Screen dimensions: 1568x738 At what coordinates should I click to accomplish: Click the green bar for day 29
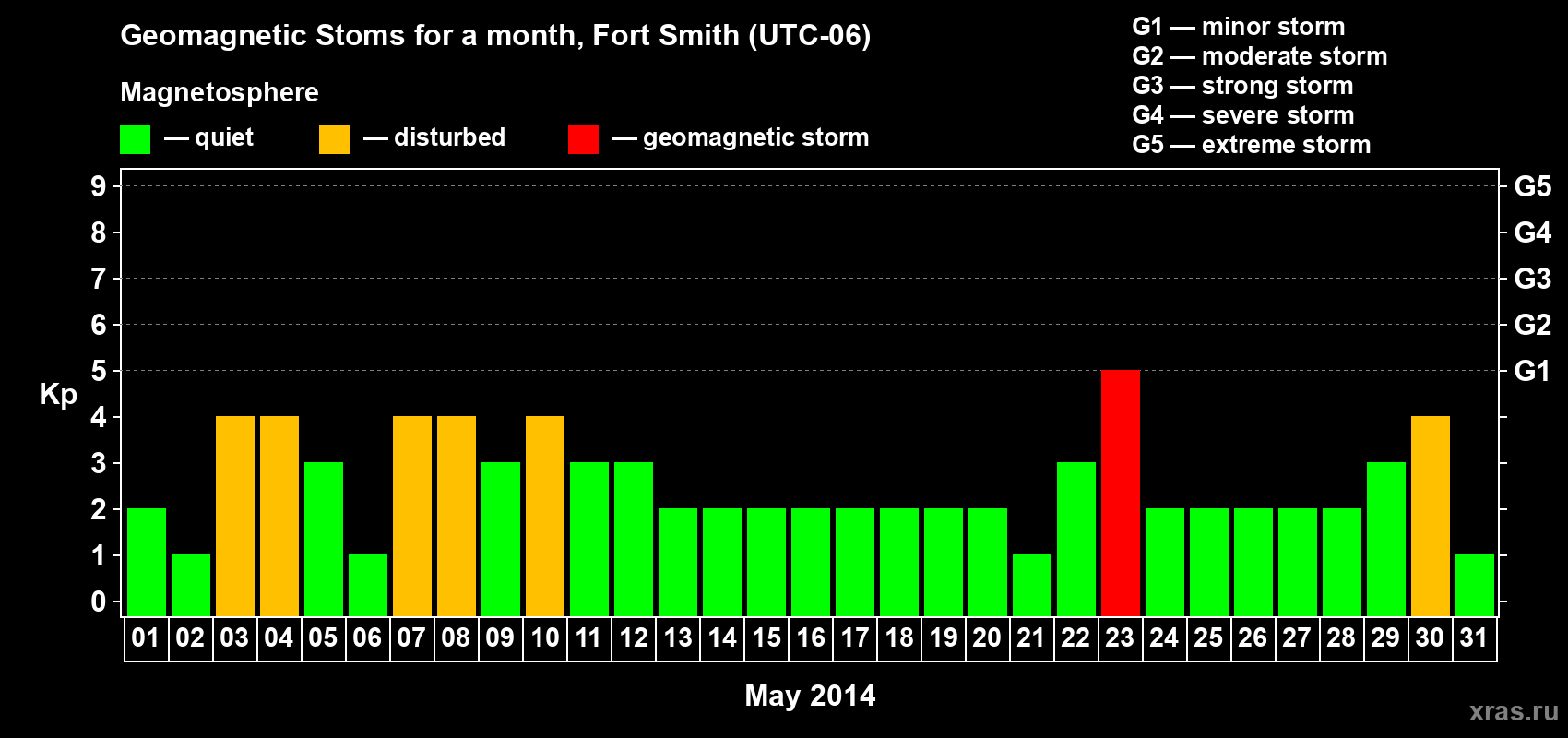click(x=1386, y=539)
